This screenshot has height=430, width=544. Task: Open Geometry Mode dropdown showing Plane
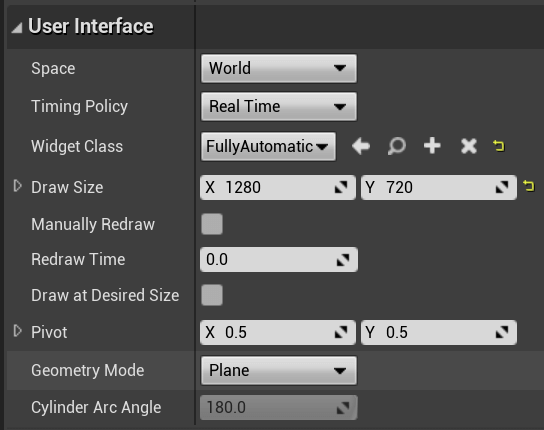click(279, 371)
